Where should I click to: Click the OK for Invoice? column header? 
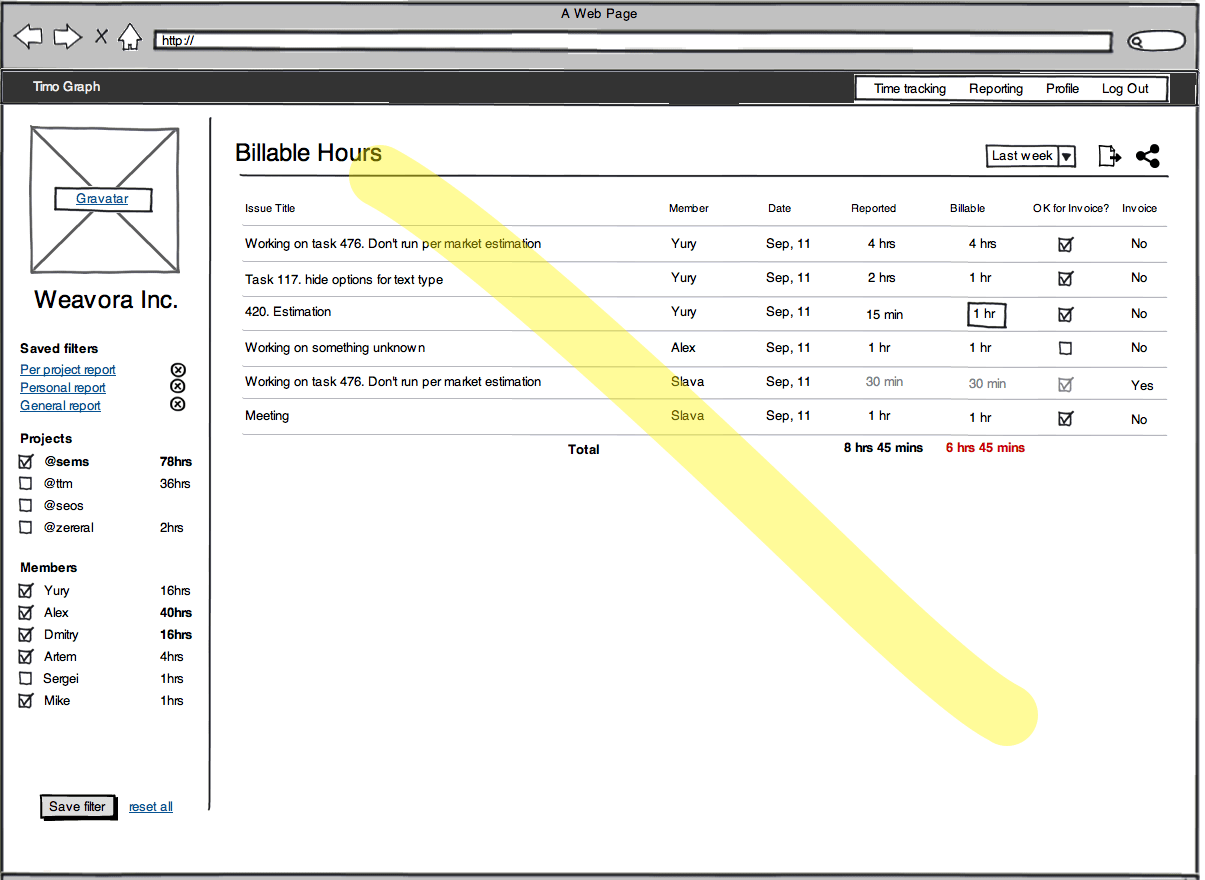[1071, 209]
